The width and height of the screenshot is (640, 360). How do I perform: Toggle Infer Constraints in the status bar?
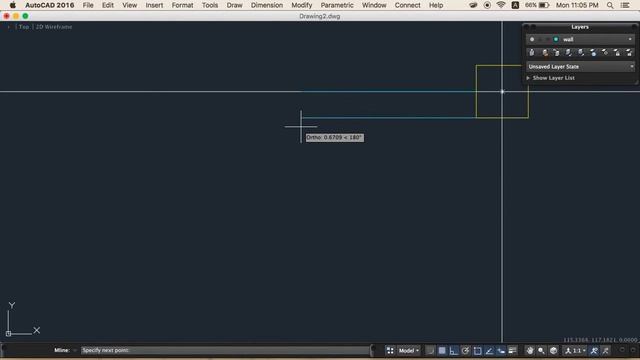tap(430, 351)
